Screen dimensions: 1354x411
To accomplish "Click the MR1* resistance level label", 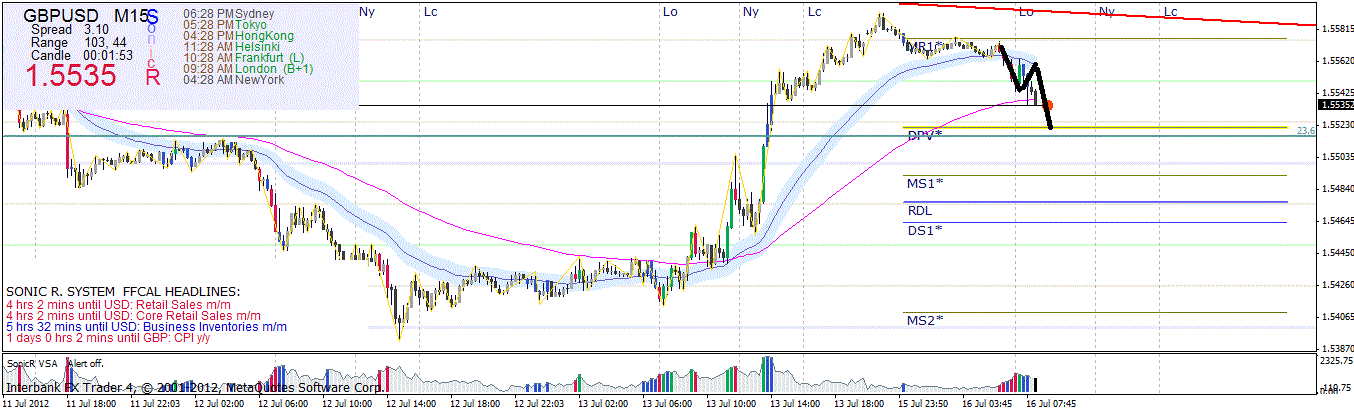I will [x=925, y=47].
